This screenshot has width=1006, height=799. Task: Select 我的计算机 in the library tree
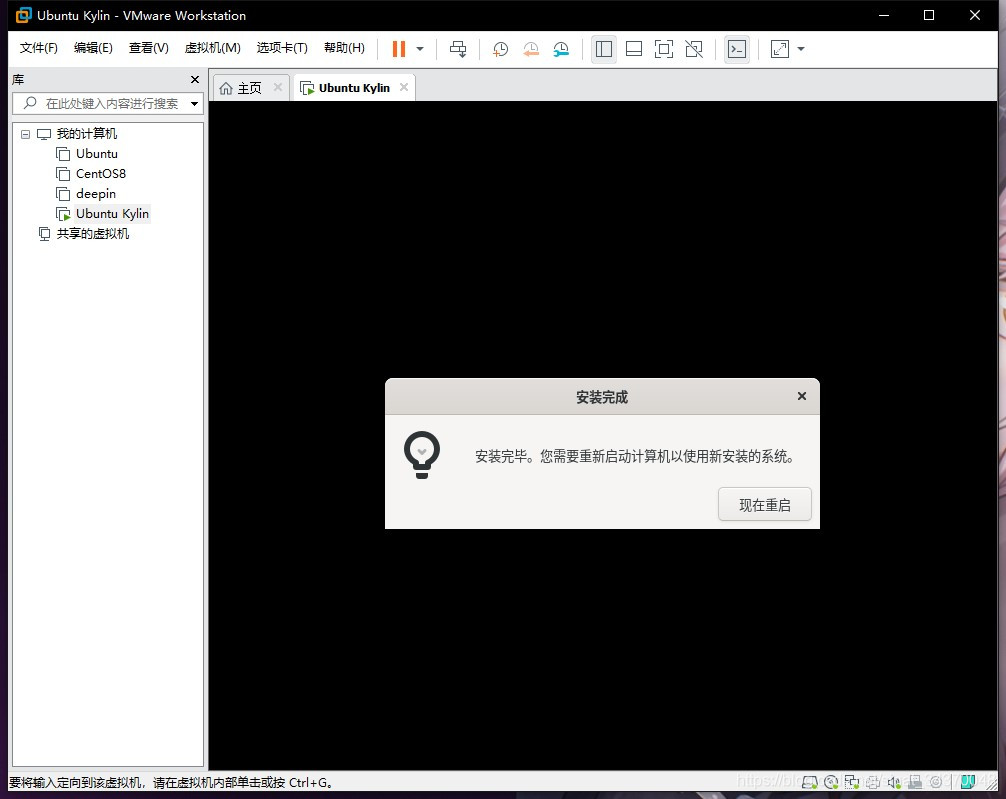point(87,133)
